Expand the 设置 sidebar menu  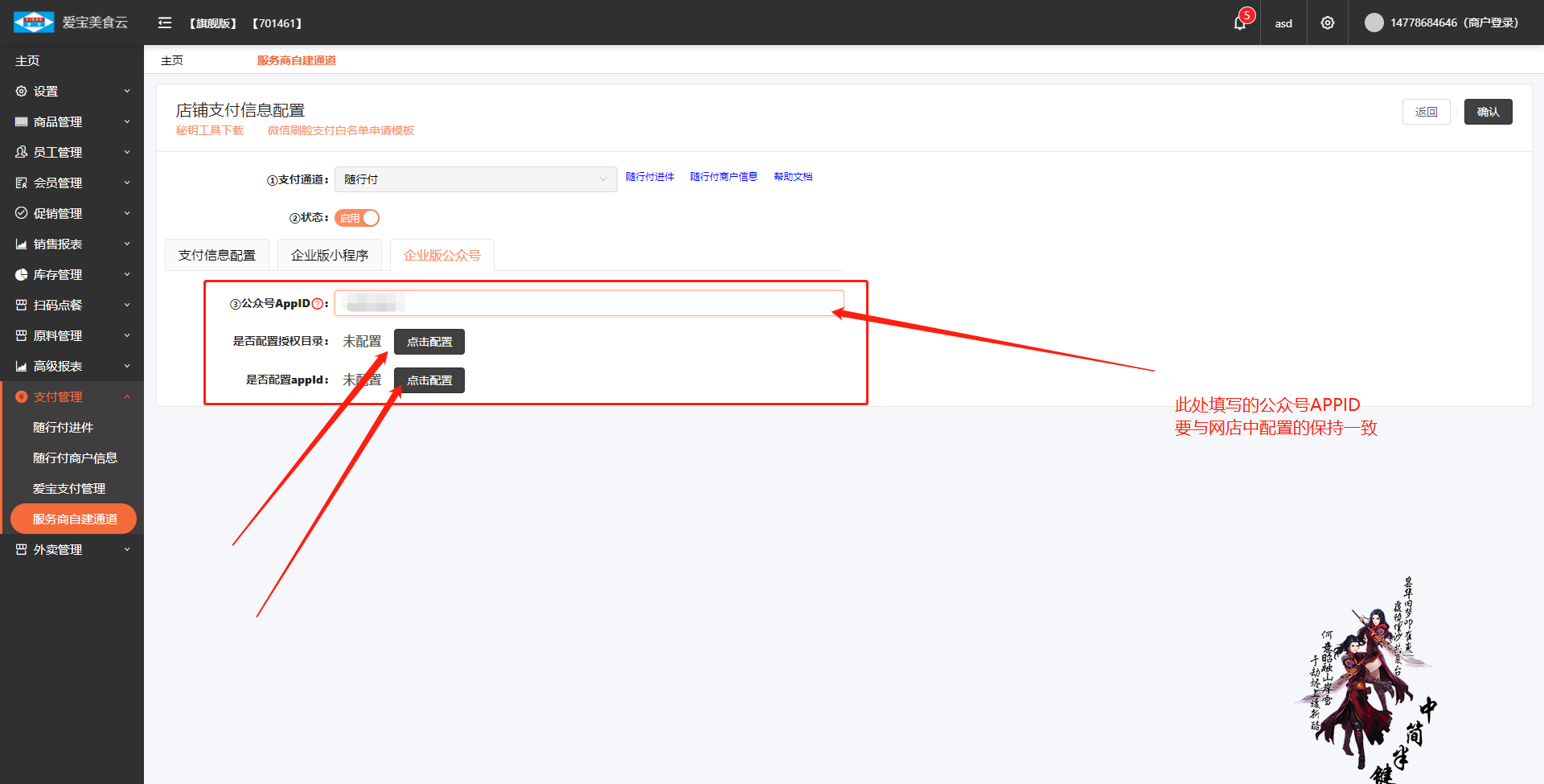click(46, 92)
